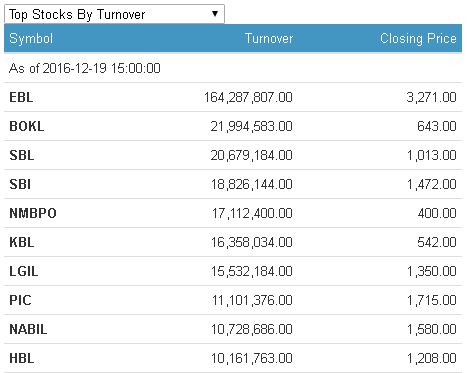Select turnover value 15,532,184.00

pos(252,271)
